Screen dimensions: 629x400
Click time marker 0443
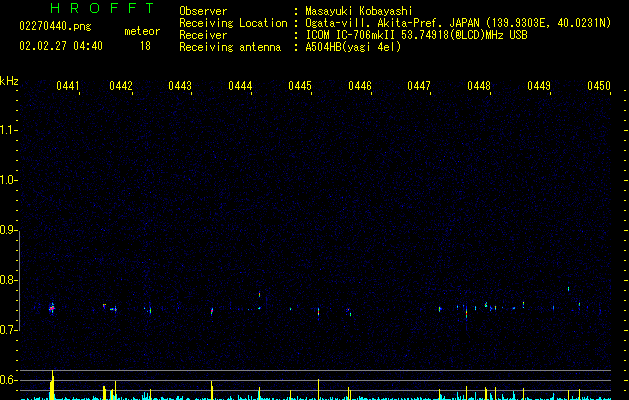[180, 86]
